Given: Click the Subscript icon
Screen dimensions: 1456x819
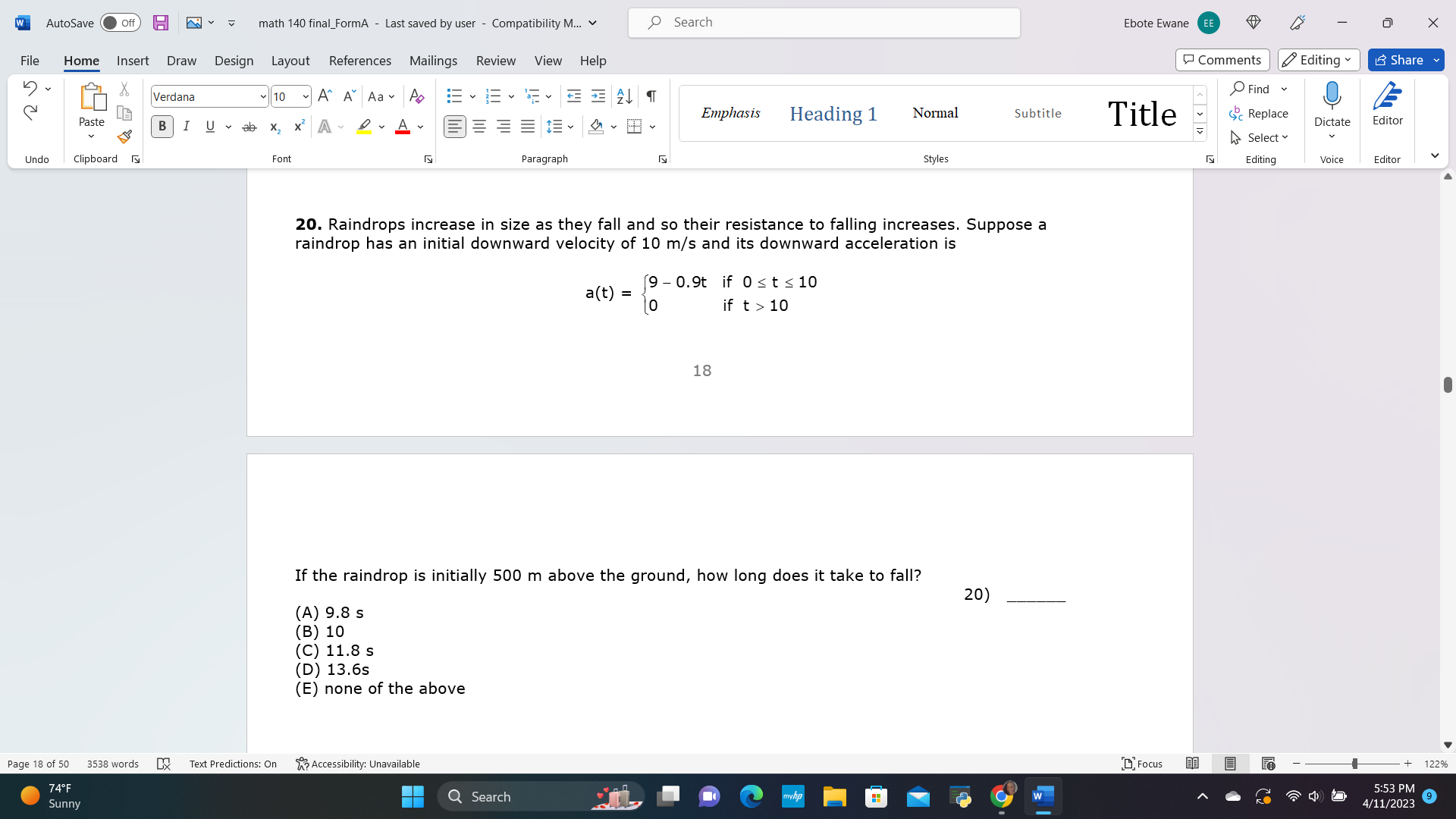Looking at the screenshot, I should tap(274, 127).
